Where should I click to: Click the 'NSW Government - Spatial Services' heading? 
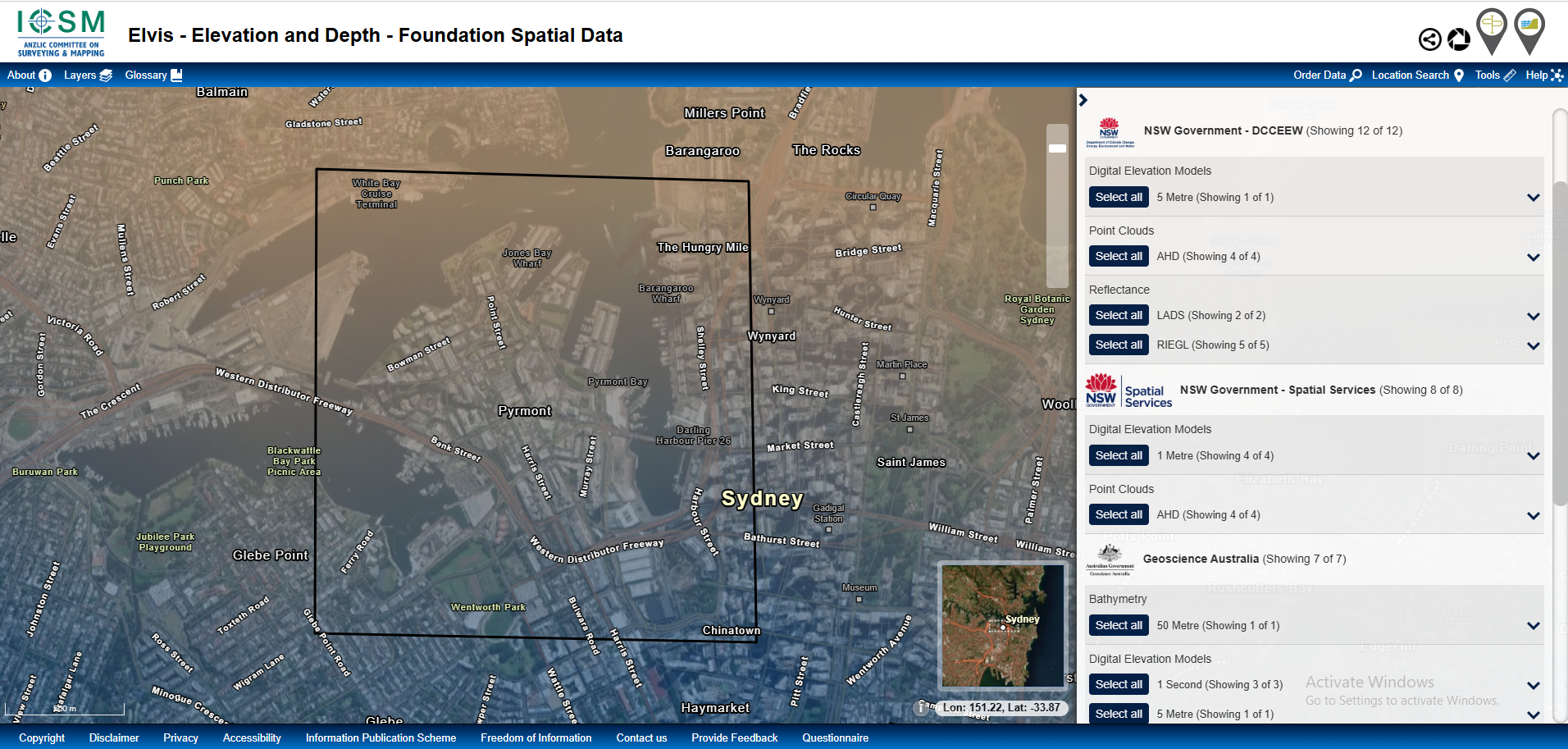1278,390
